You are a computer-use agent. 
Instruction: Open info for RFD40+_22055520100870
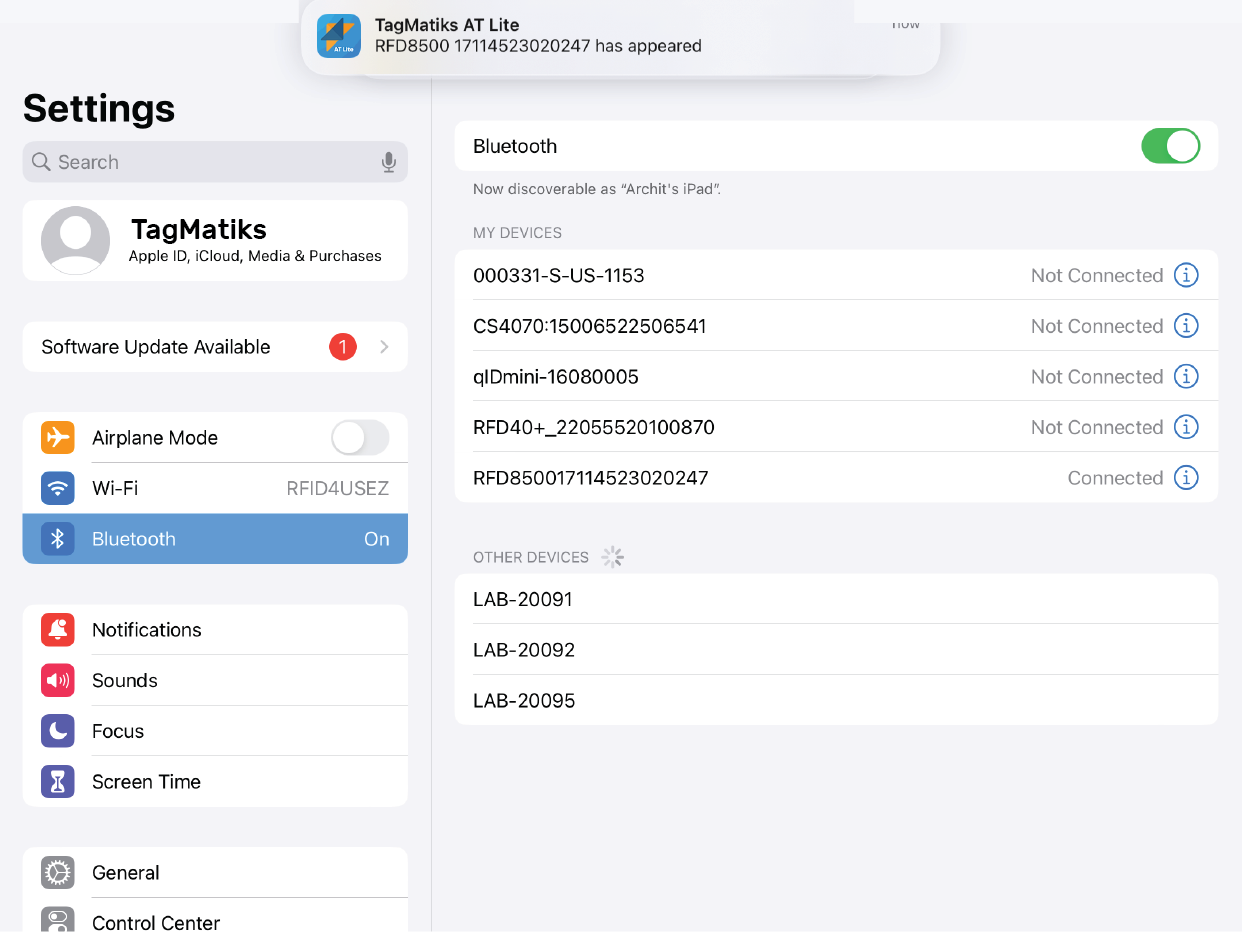(1185, 427)
